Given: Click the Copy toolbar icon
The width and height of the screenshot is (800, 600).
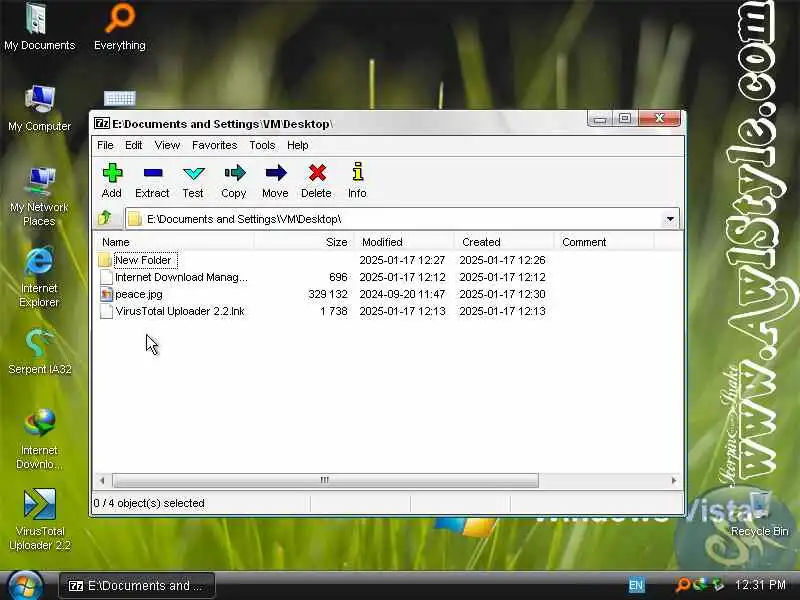Looking at the screenshot, I should click(234, 173).
